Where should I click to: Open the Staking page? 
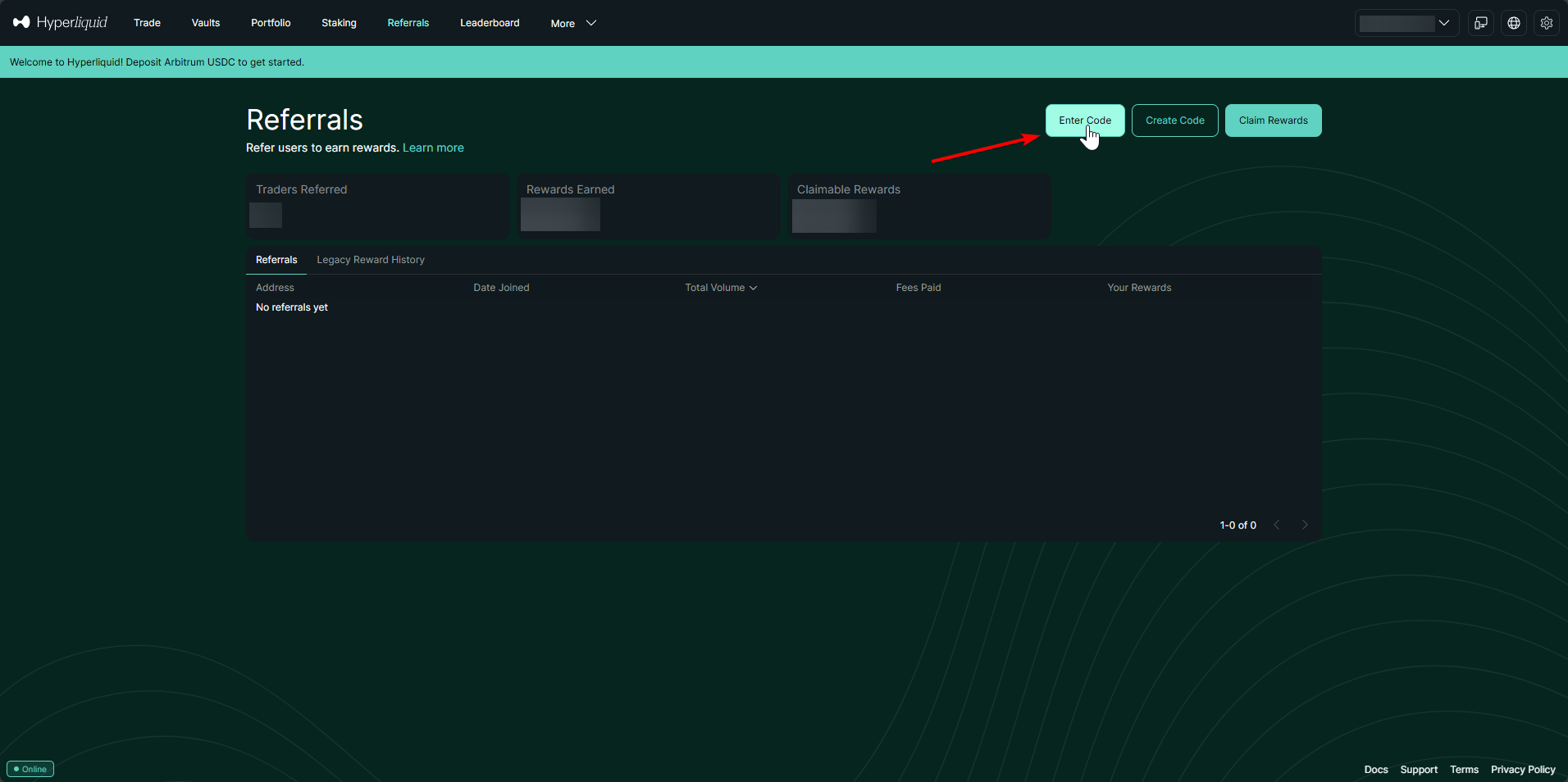[339, 23]
